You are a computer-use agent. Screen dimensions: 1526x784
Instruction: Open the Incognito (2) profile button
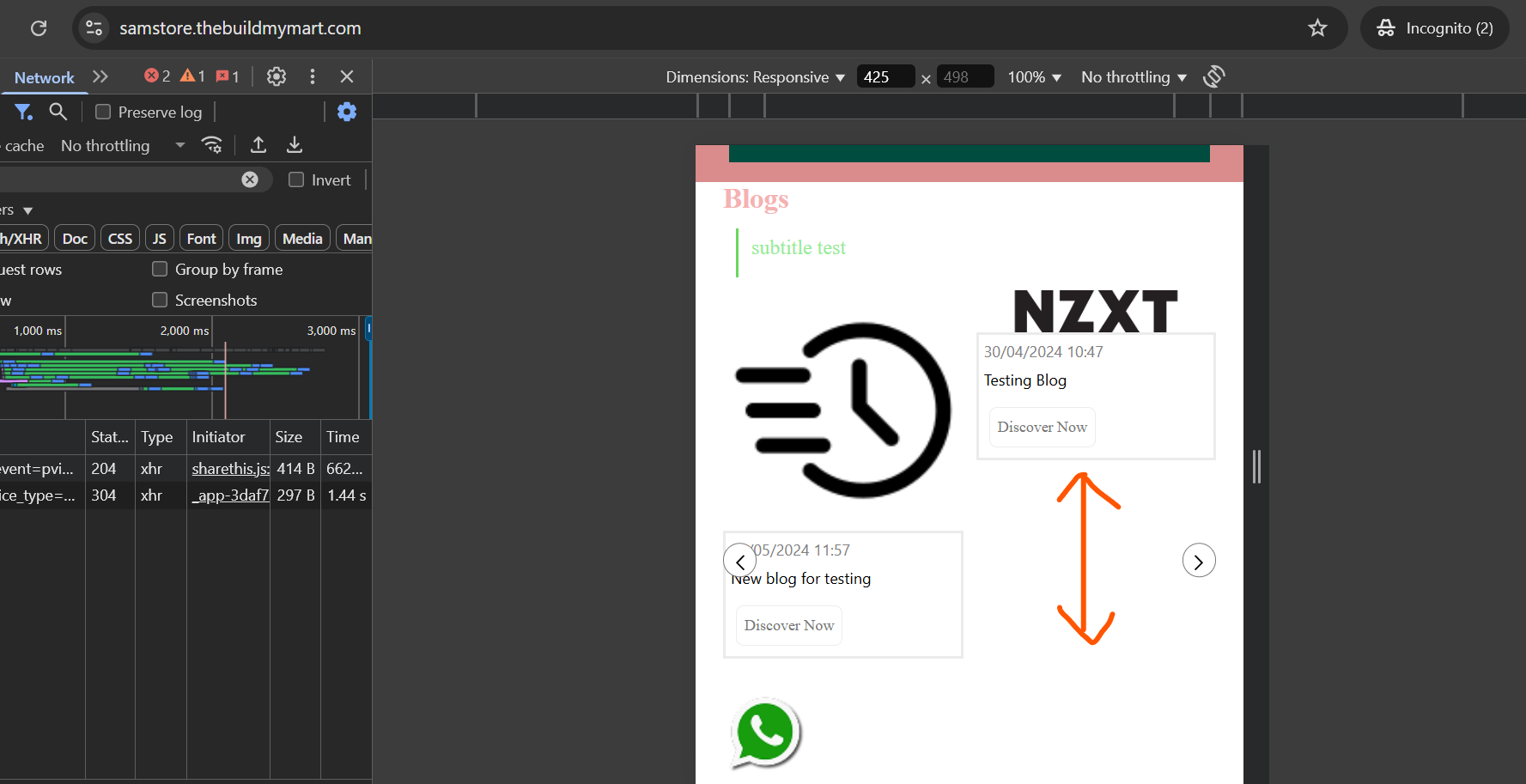[1435, 28]
